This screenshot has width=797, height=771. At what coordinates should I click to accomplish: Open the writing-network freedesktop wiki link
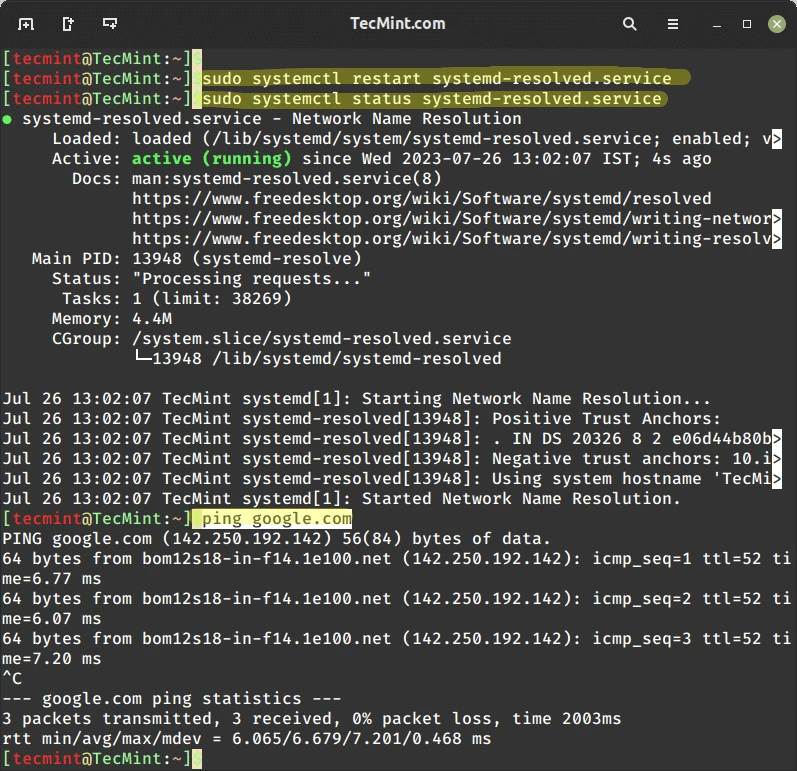[x=451, y=219]
